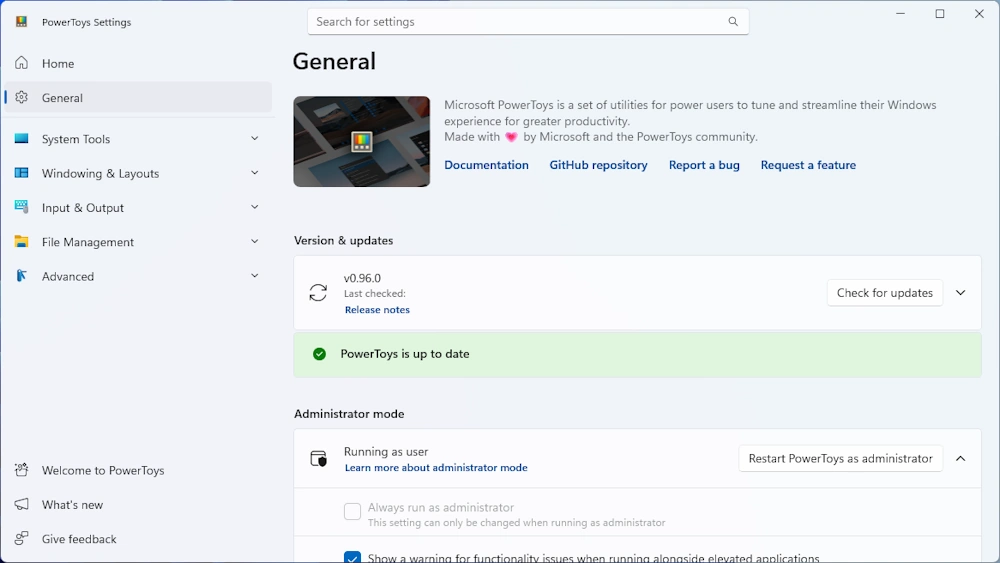
Task: Open dropdown beside Check for updates
Action: point(961,293)
